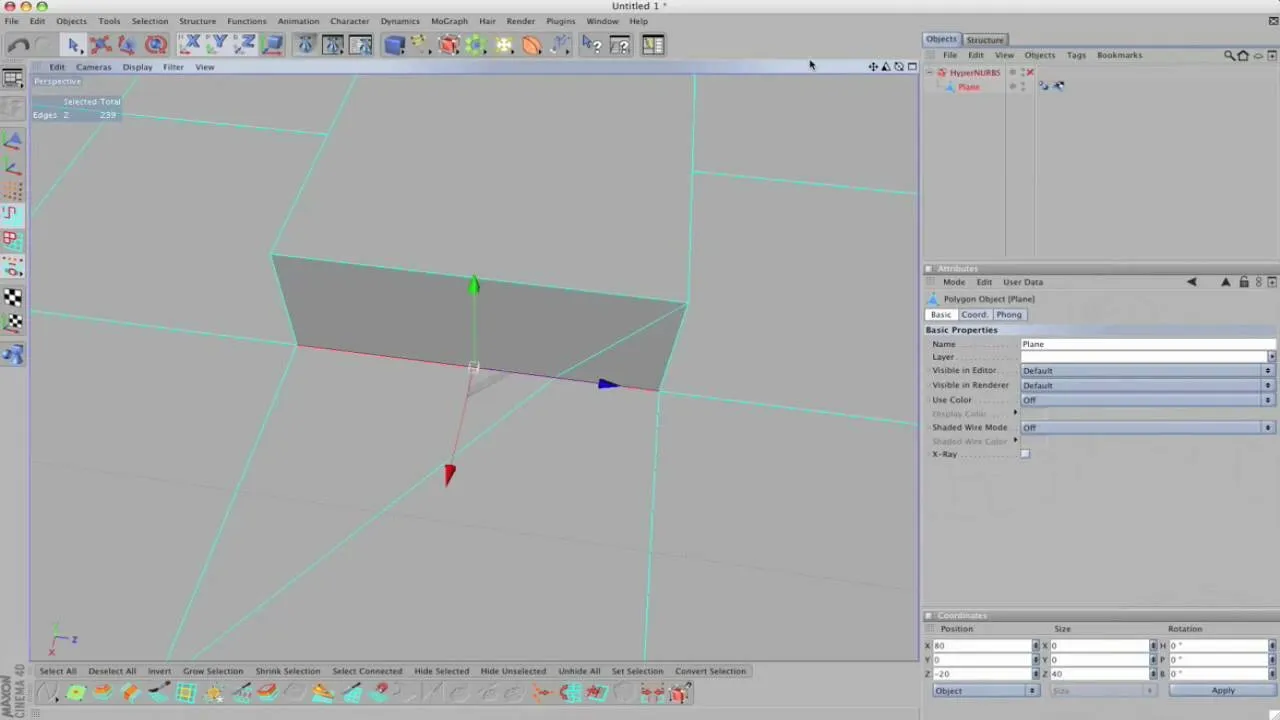This screenshot has height=720, width=1280.
Task: Switch to the Phong tab in Attributes
Action: click(1008, 315)
